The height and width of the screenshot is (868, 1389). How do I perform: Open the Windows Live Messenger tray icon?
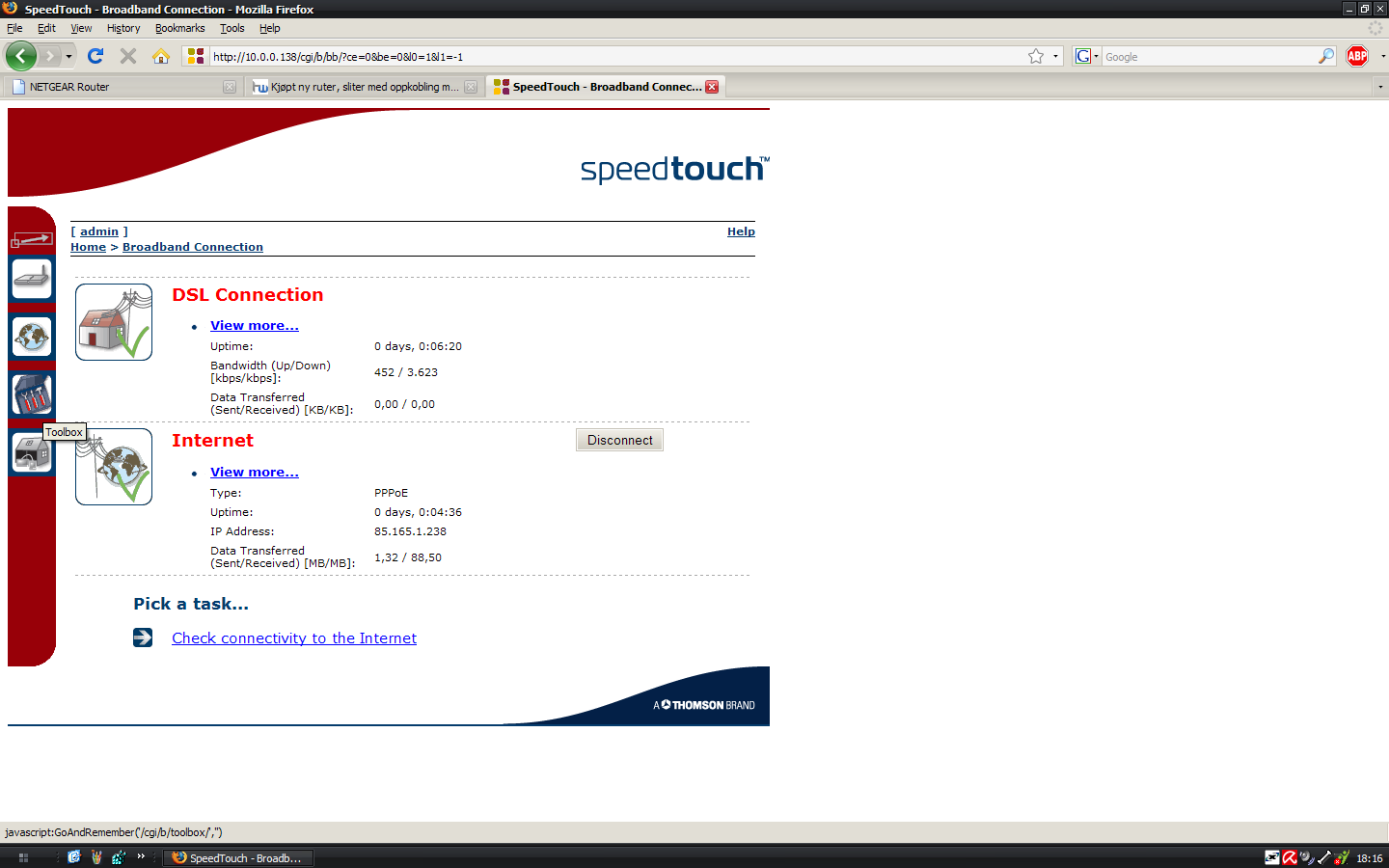tap(1342, 857)
